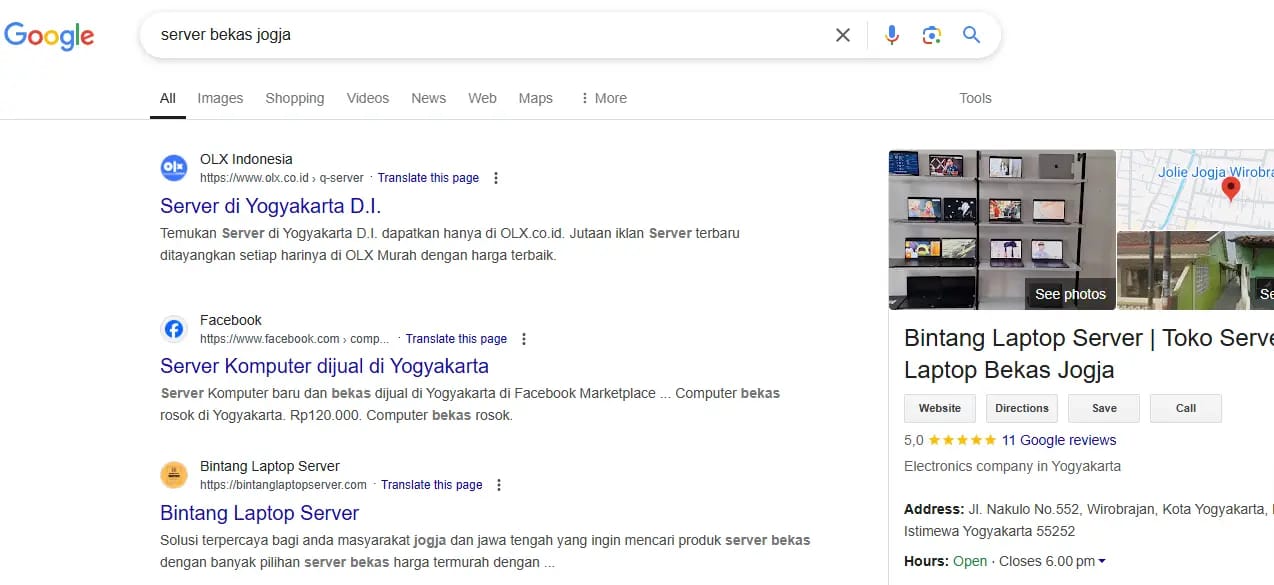1274x585 pixels.
Task: Click the Google logo
Action: coord(49,36)
